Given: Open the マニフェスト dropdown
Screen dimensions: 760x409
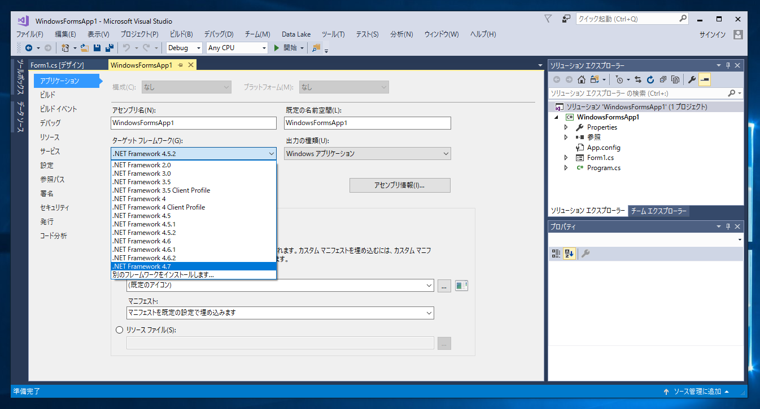Looking at the screenshot, I should pyautogui.click(x=280, y=313).
